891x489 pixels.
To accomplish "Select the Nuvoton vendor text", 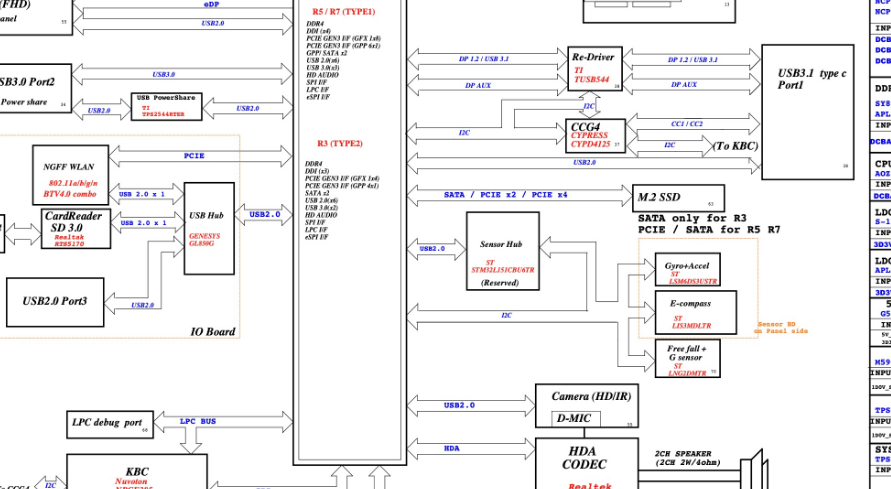I will [131, 481].
